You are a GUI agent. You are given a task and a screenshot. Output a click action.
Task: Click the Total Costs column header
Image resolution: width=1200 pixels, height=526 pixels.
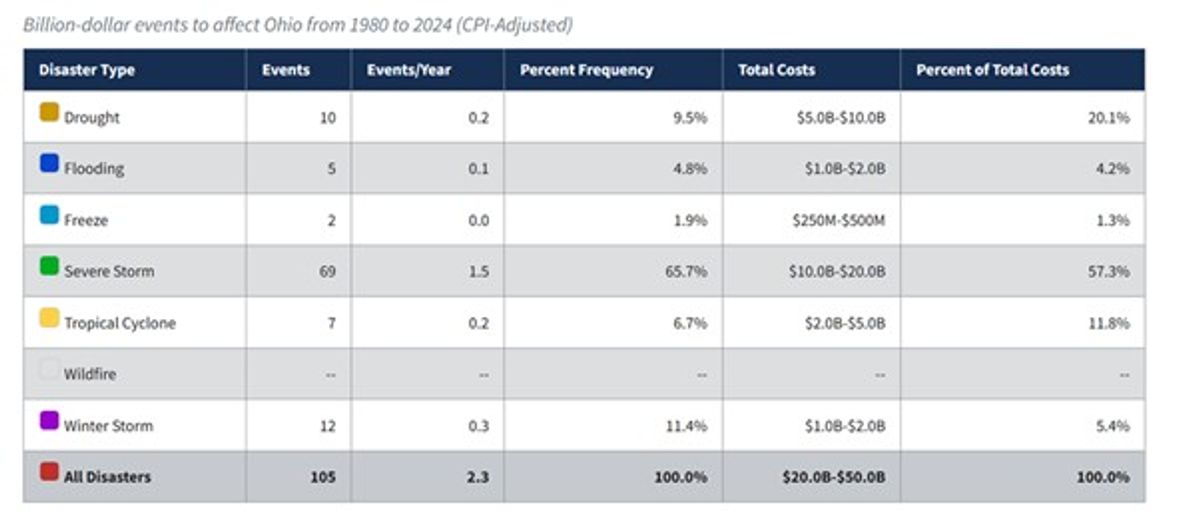(x=776, y=70)
